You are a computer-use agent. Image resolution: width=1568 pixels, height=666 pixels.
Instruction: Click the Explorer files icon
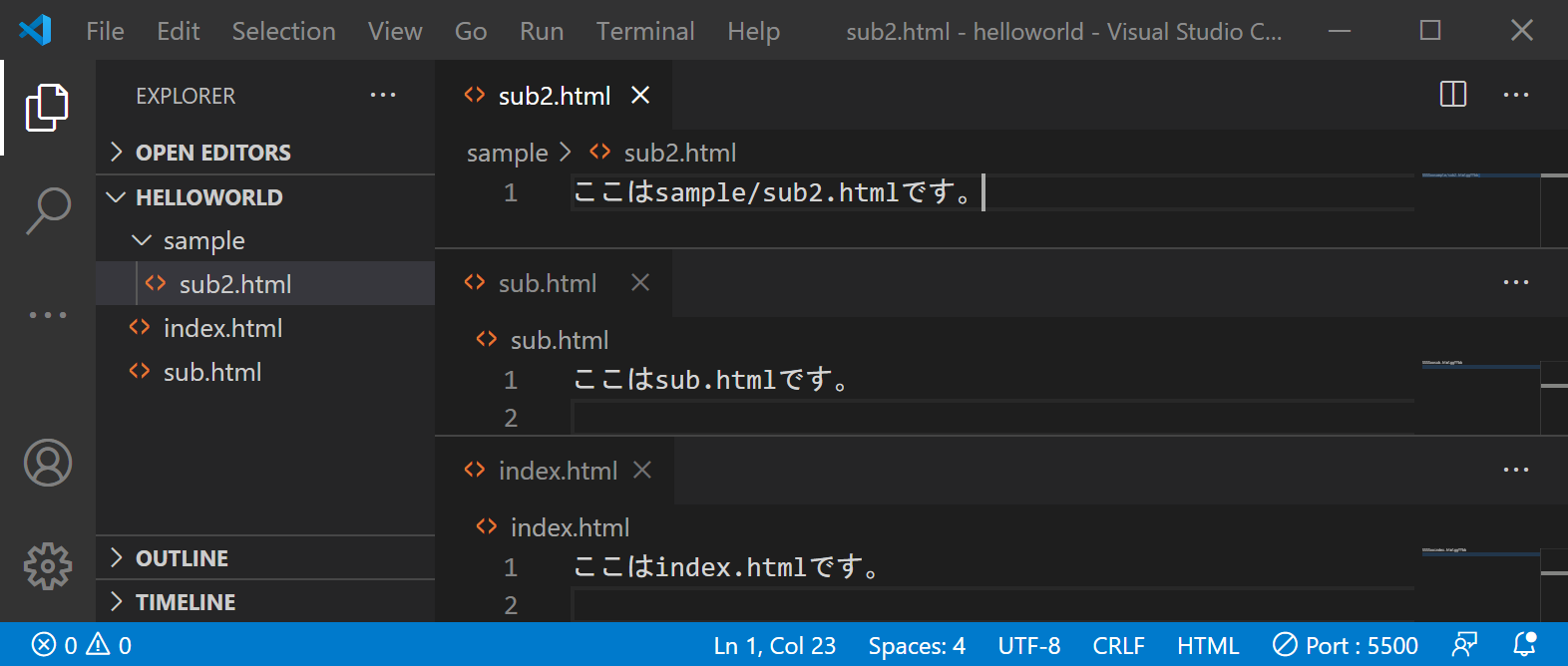pos(47,108)
